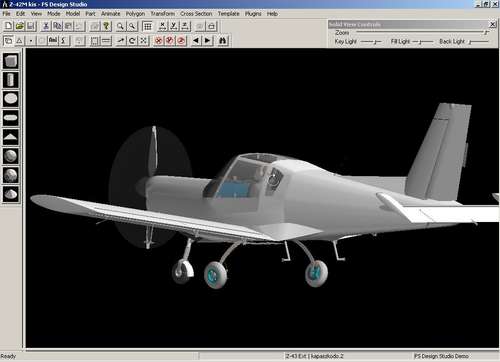Screen dimensions: 500x362
Task: Click the Cut scissors icon
Action: coord(46,26)
